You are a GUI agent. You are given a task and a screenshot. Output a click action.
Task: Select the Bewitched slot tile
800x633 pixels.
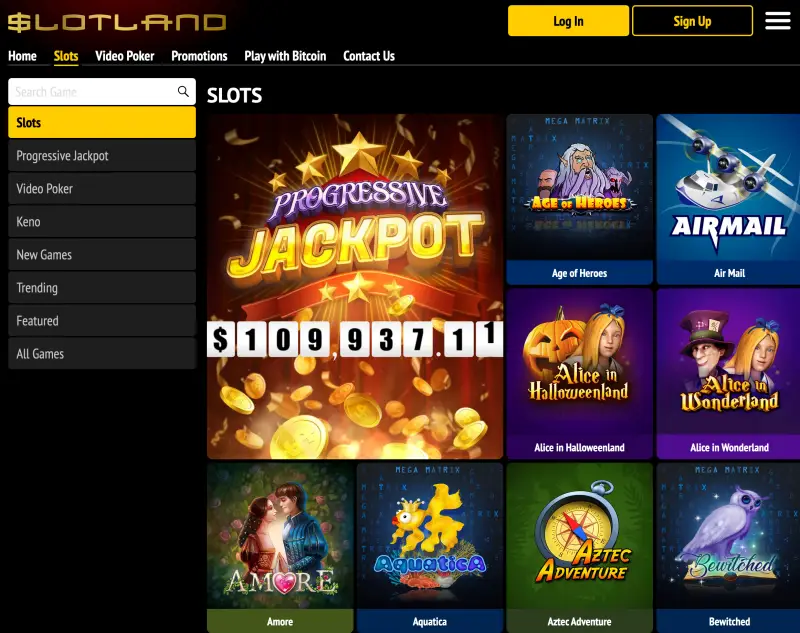click(x=728, y=548)
